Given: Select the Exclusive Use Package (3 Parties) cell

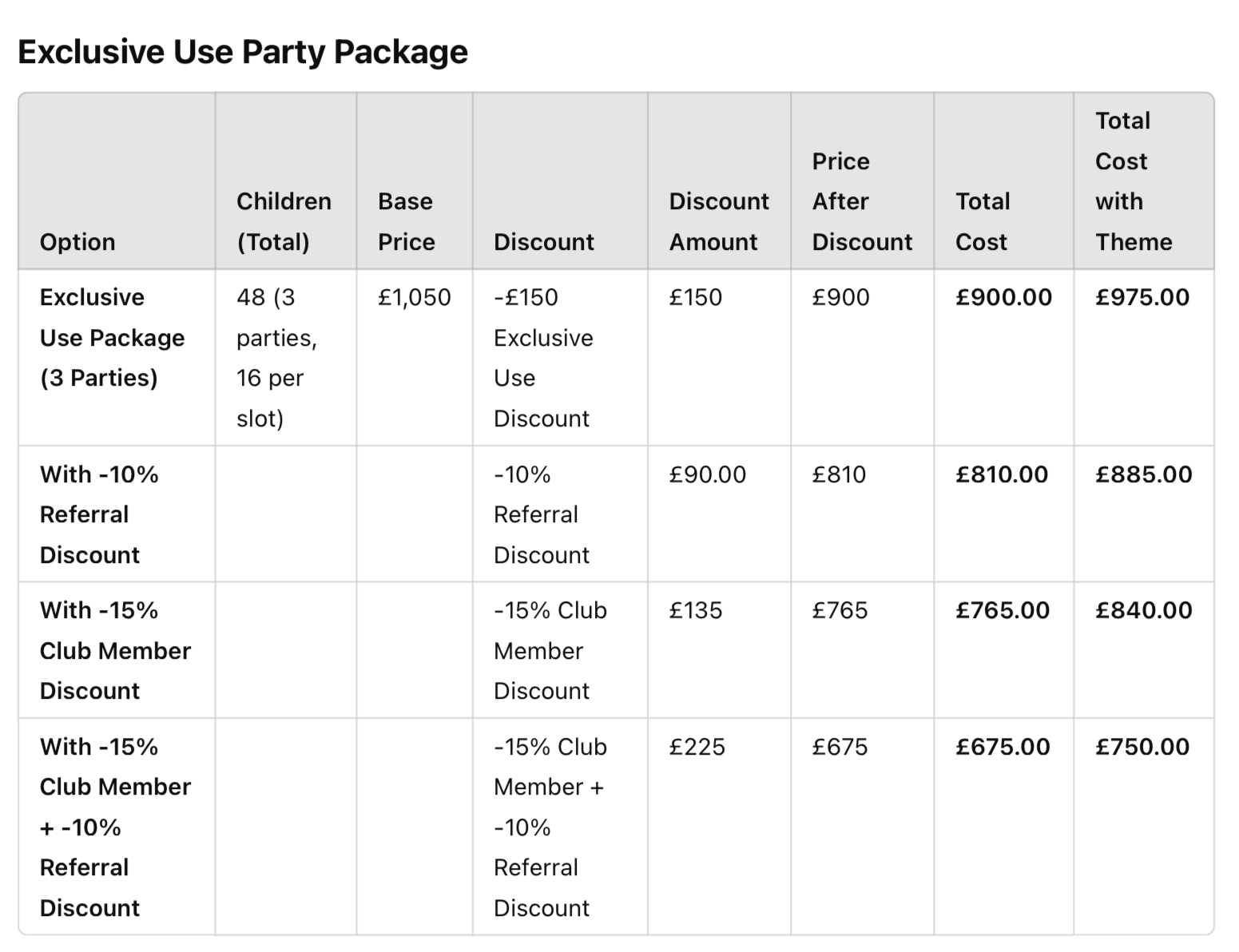Looking at the screenshot, I should click(112, 338).
